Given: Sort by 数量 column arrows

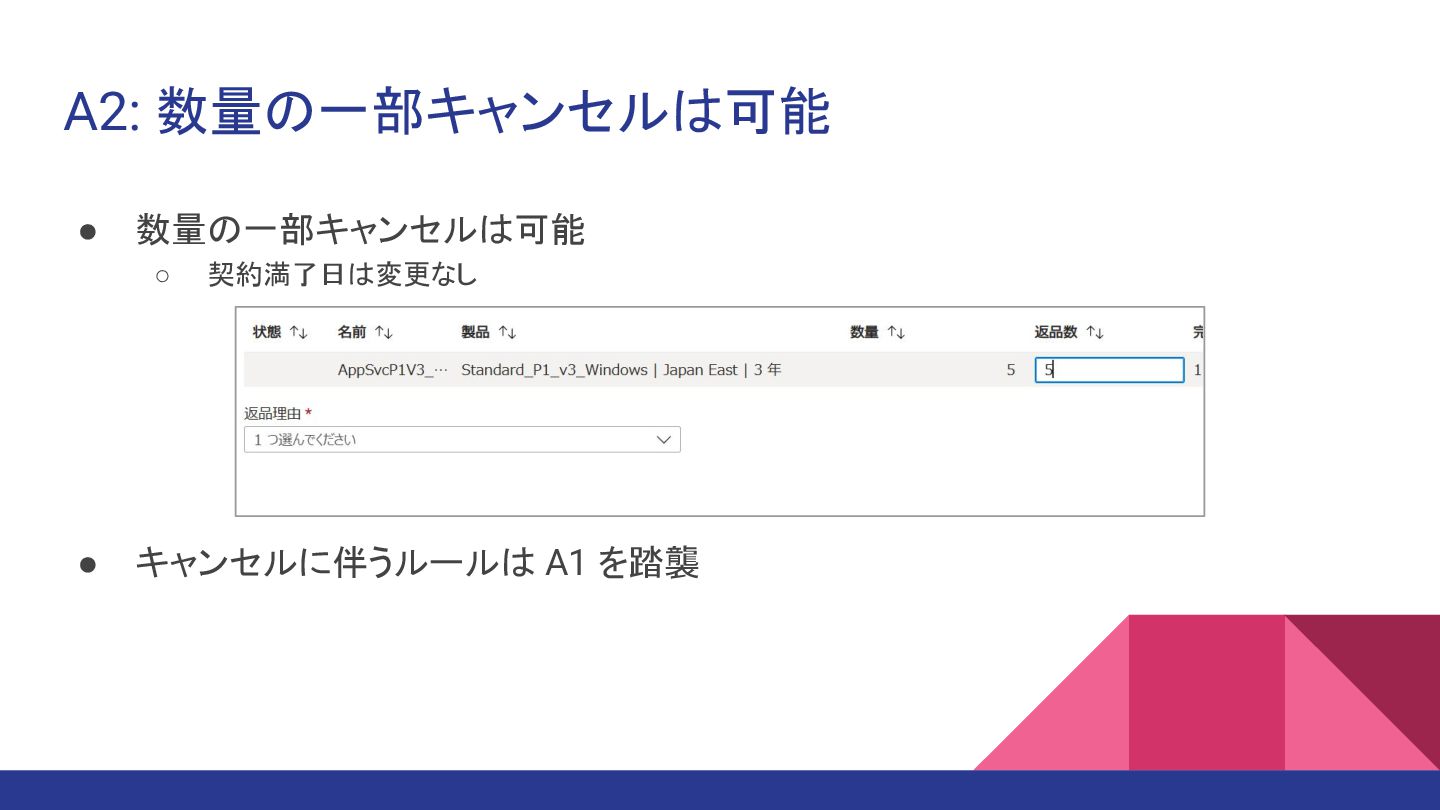Looking at the screenshot, I should 895,332.
